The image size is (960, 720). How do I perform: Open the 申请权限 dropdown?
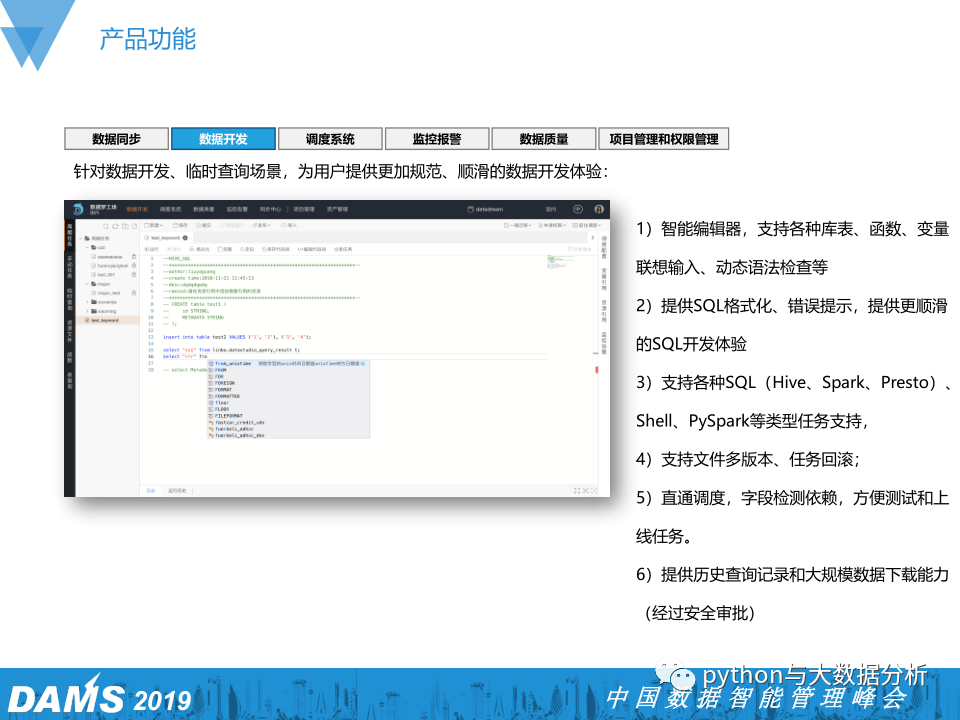(552, 225)
